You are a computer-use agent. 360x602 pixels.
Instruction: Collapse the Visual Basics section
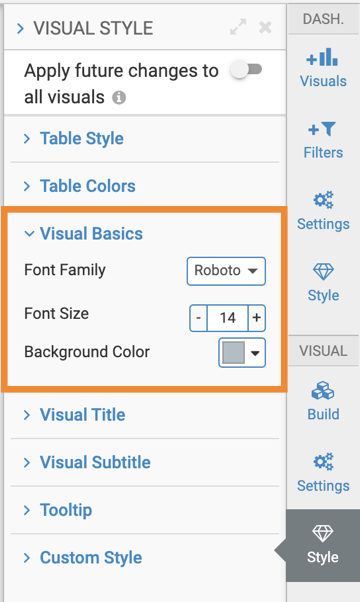pos(84,233)
